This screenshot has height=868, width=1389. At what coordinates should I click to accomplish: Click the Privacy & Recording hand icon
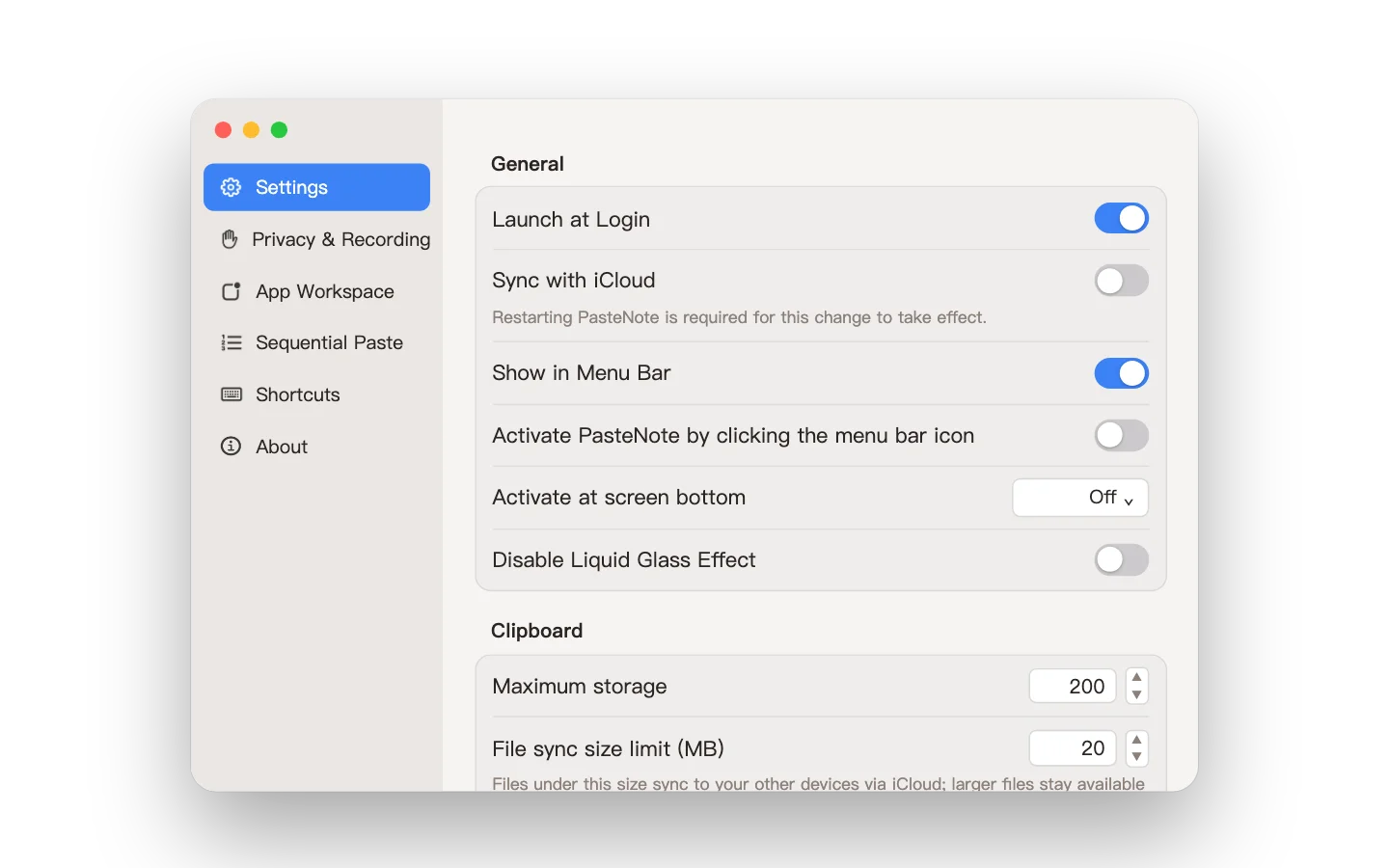[x=230, y=239]
